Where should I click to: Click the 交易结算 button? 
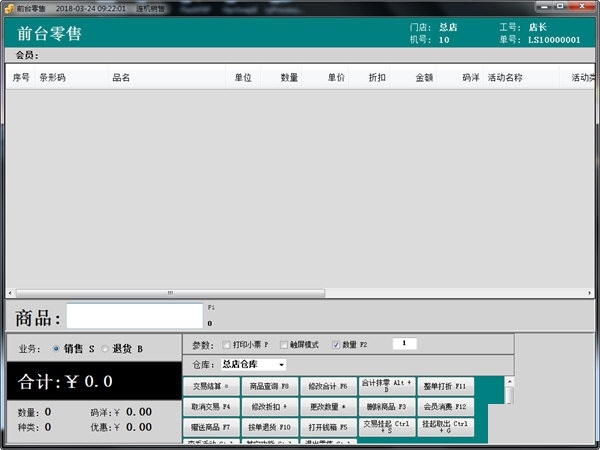coord(211,386)
